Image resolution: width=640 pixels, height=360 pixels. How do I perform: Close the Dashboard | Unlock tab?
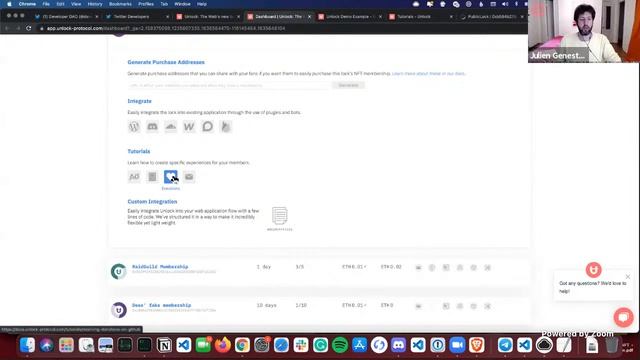click(309, 17)
